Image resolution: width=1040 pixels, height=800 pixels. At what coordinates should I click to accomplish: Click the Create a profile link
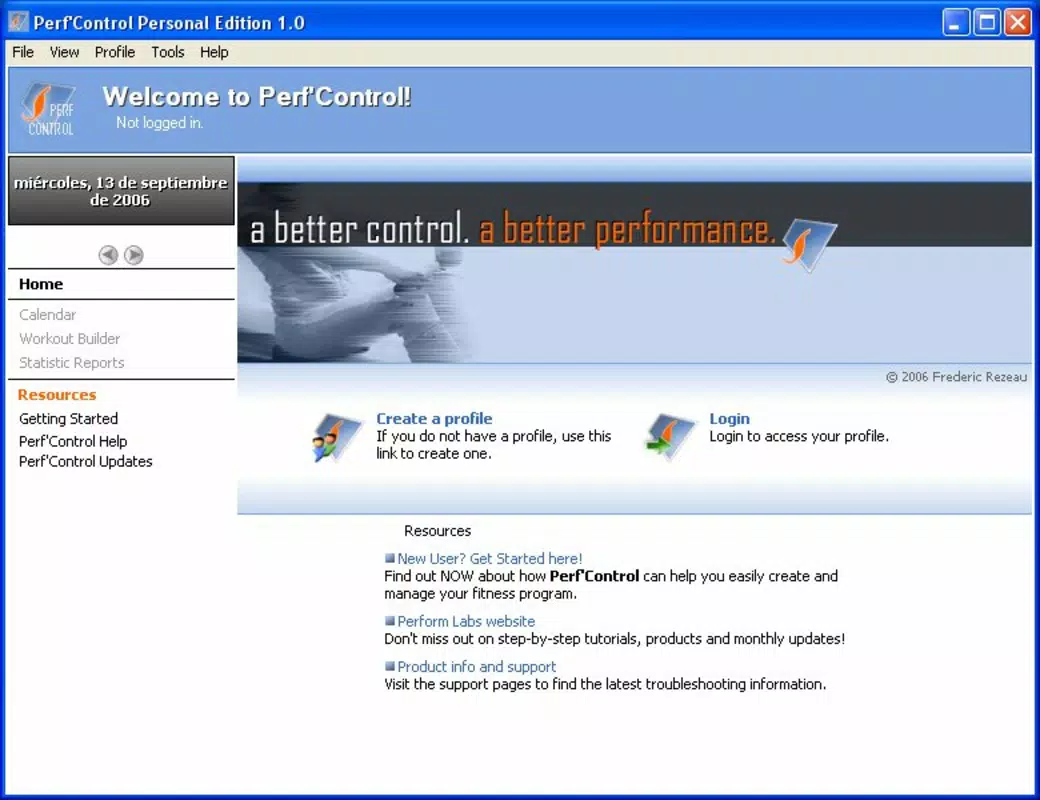(434, 419)
